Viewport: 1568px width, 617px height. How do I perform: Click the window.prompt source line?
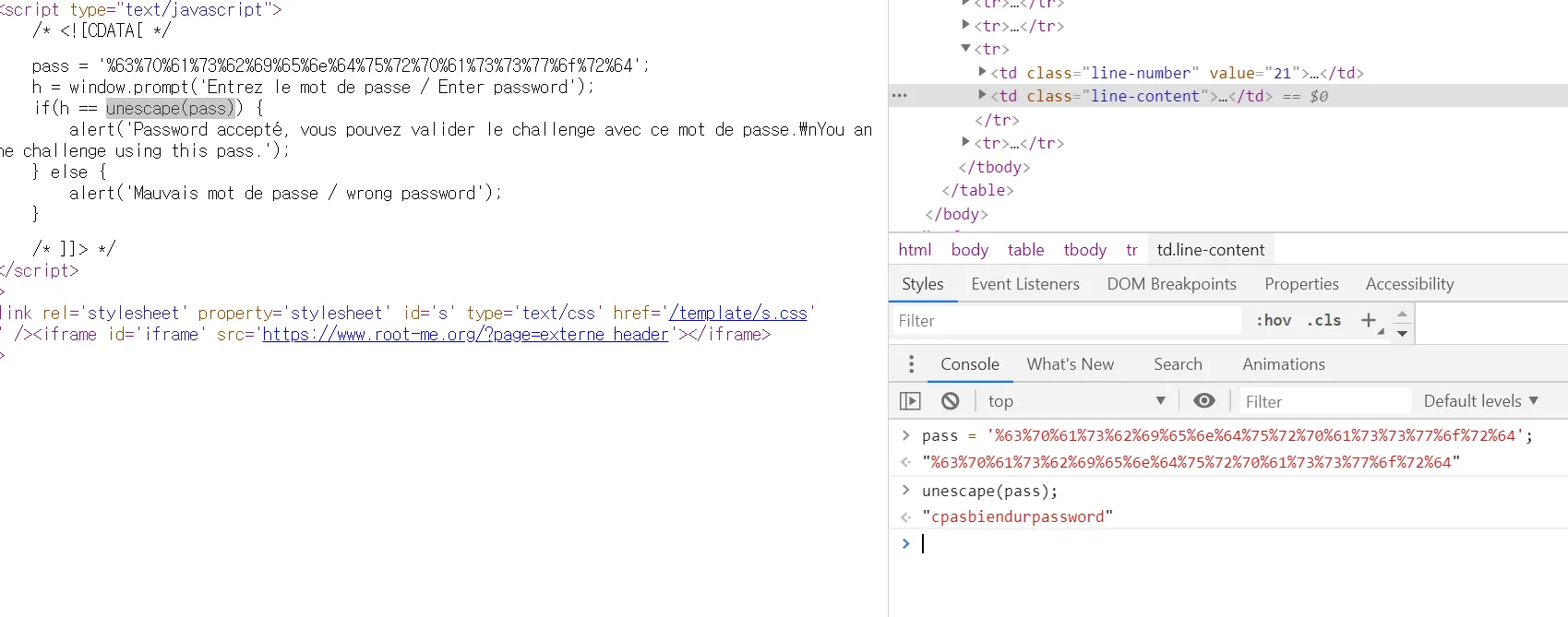(x=313, y=88)
